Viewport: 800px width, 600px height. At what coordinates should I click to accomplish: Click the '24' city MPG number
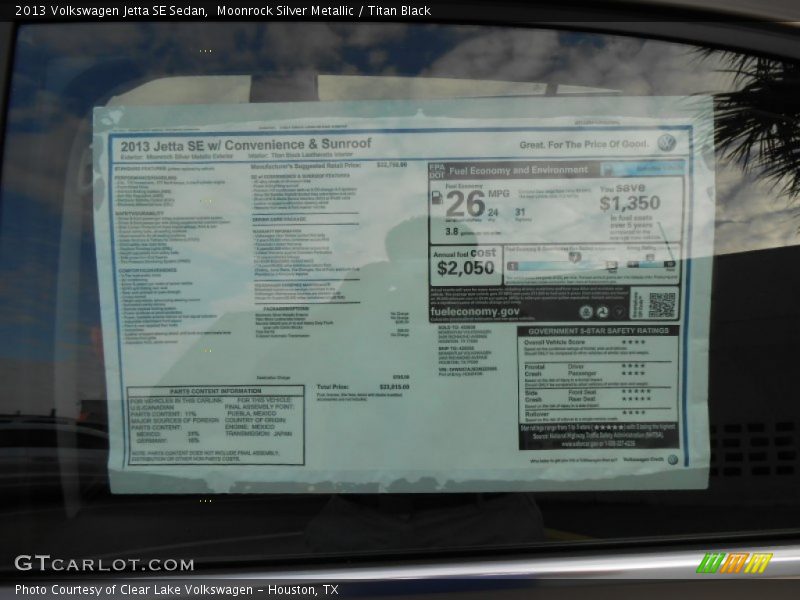(493, 212)
